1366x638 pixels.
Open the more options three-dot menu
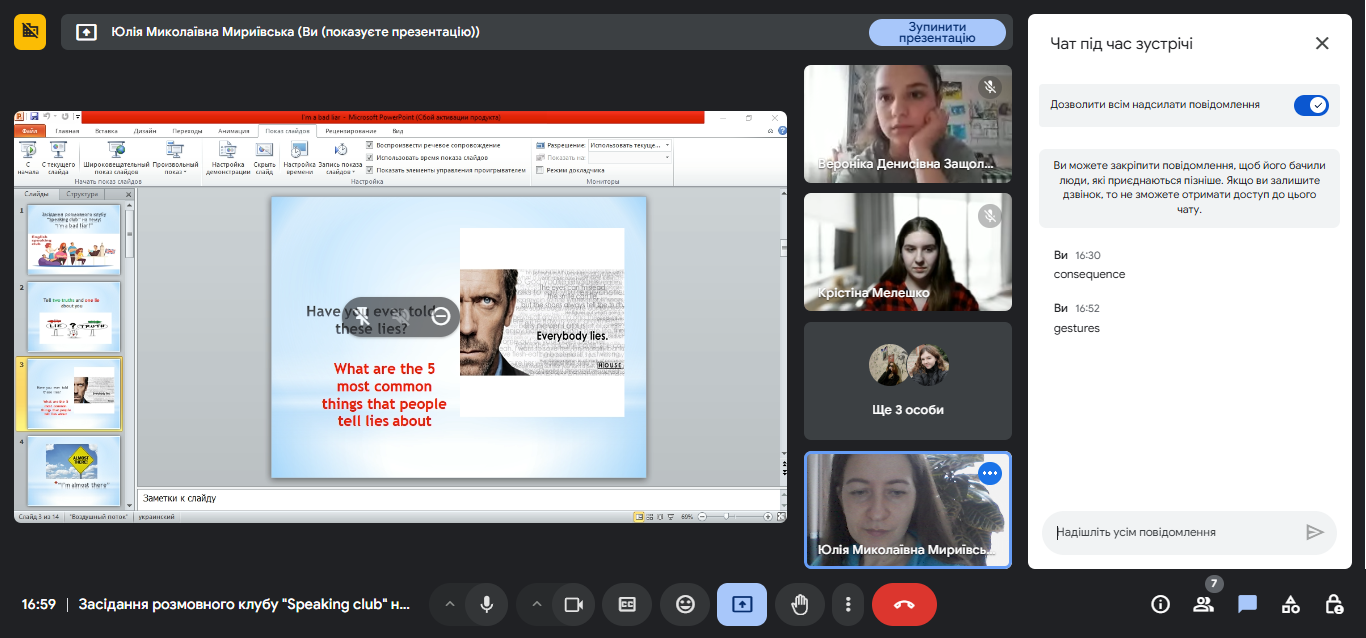point(848,604)
